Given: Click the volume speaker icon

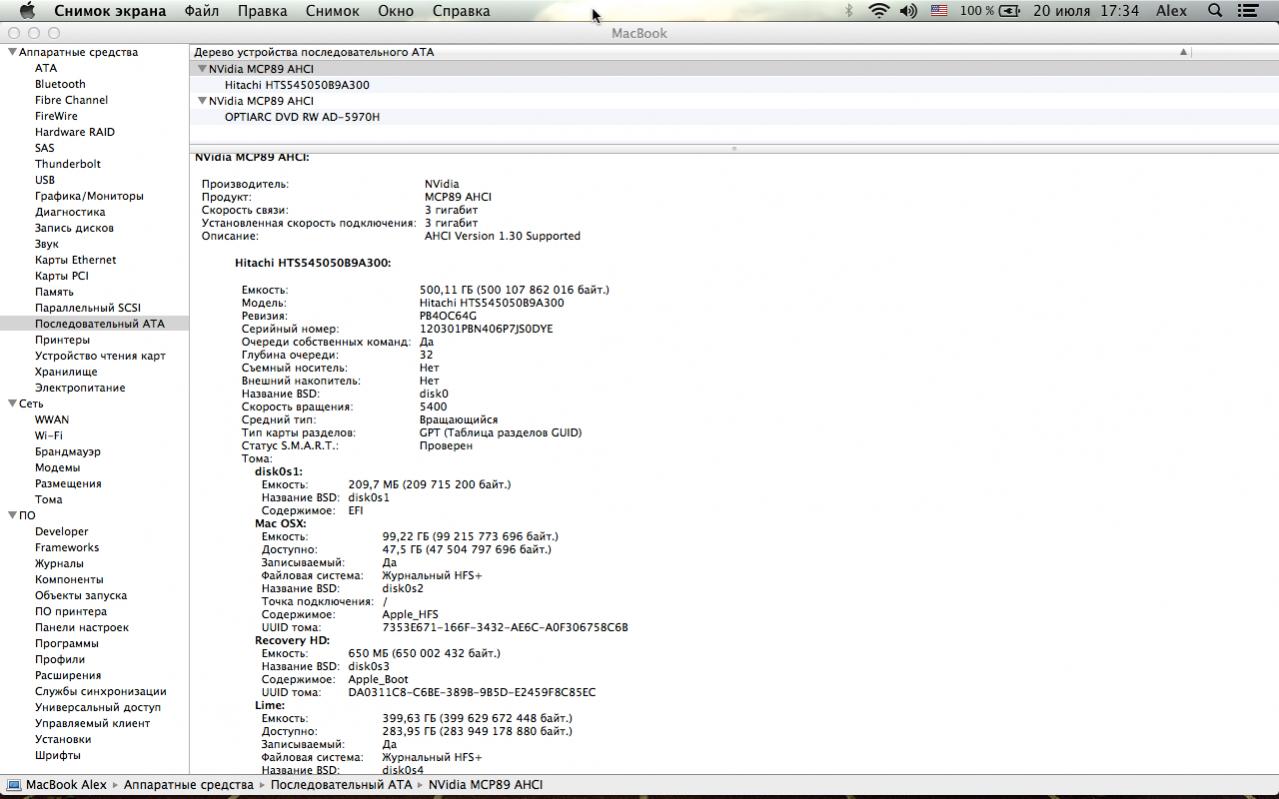Looking at the screenshot, I should [x=908, y=11].
